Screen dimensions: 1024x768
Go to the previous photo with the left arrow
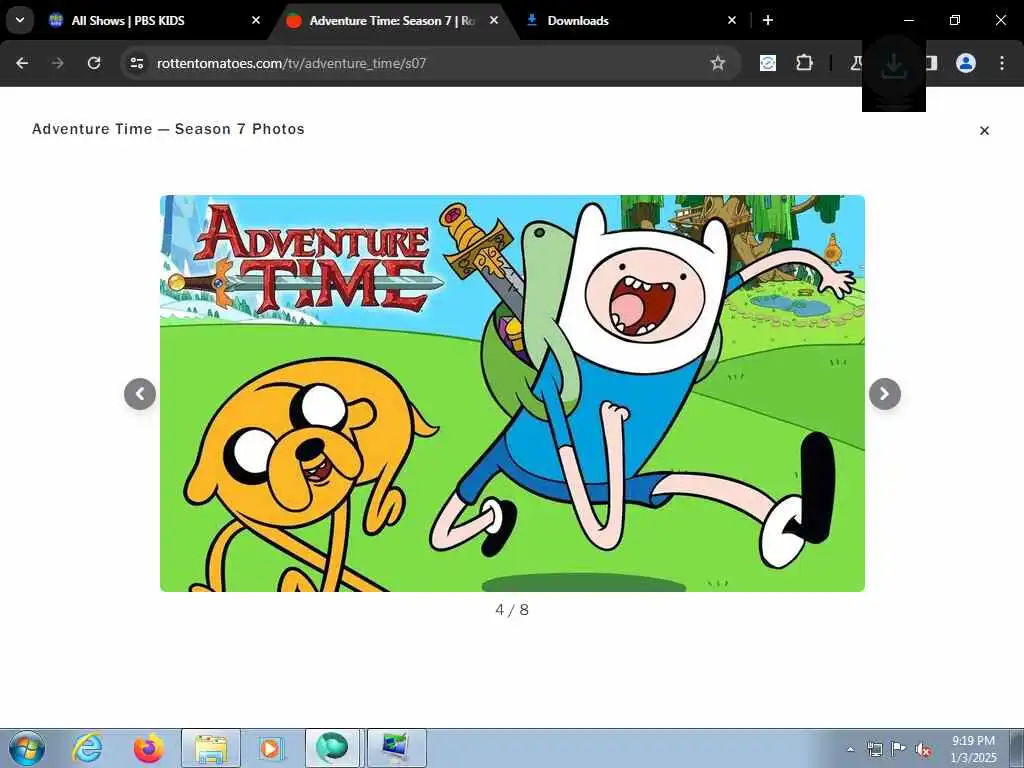tap(140, 394)
